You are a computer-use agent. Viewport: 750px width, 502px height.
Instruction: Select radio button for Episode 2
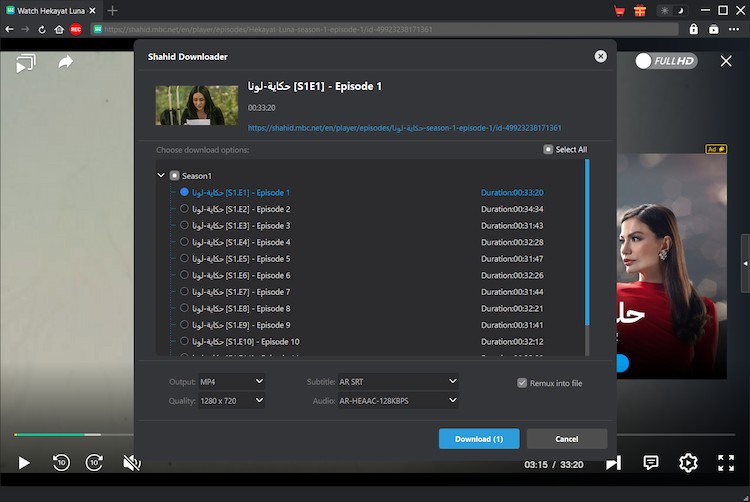[x=184, y=209]
